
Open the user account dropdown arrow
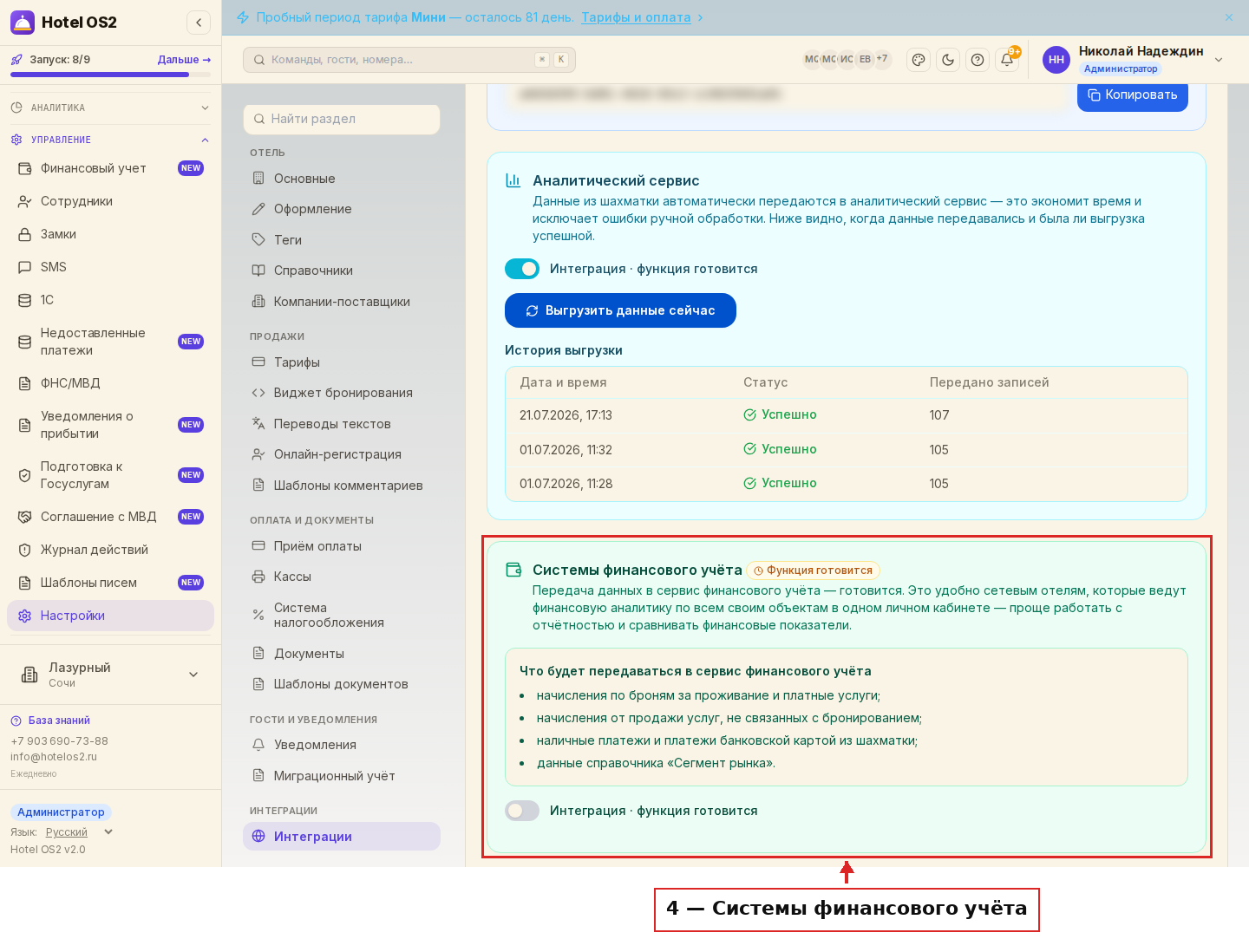pos(1219,60)
